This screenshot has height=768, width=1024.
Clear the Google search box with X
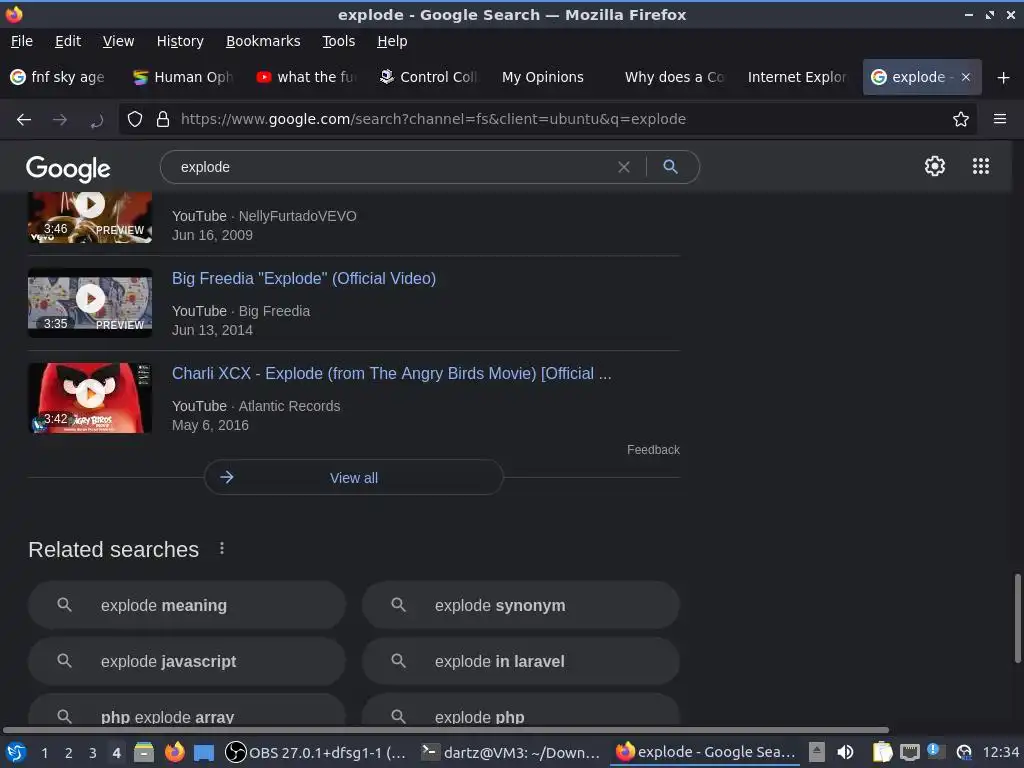click(x=624, y=167)
